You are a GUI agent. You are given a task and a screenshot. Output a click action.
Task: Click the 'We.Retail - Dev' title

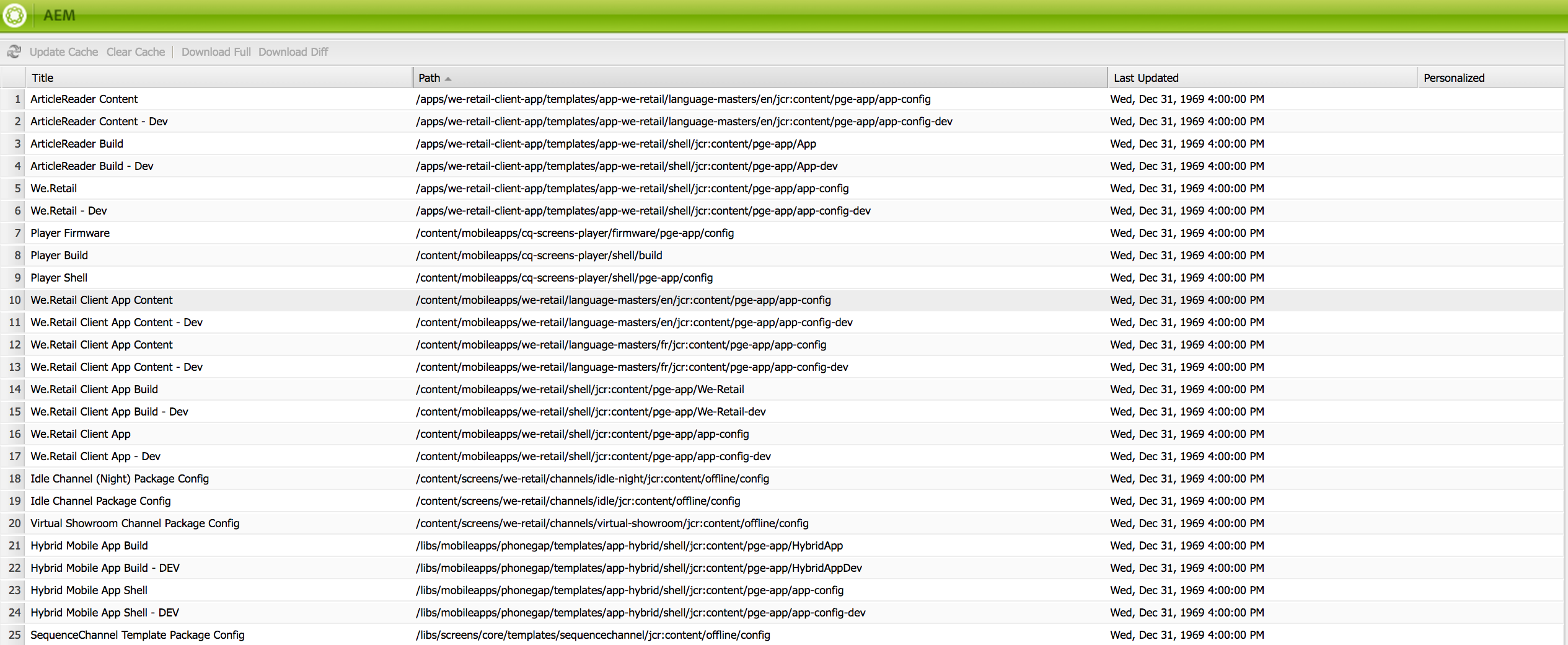tap(69, 211)
